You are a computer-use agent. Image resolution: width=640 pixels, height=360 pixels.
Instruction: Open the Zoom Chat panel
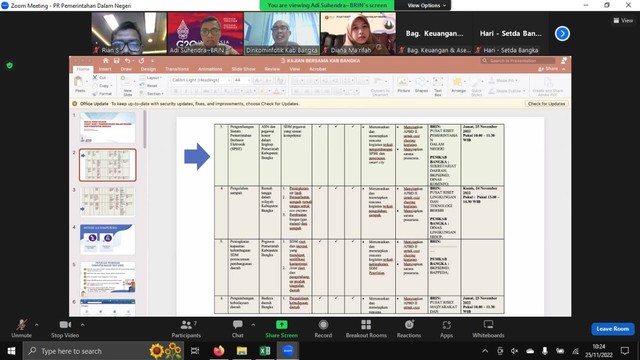point(238,329)
